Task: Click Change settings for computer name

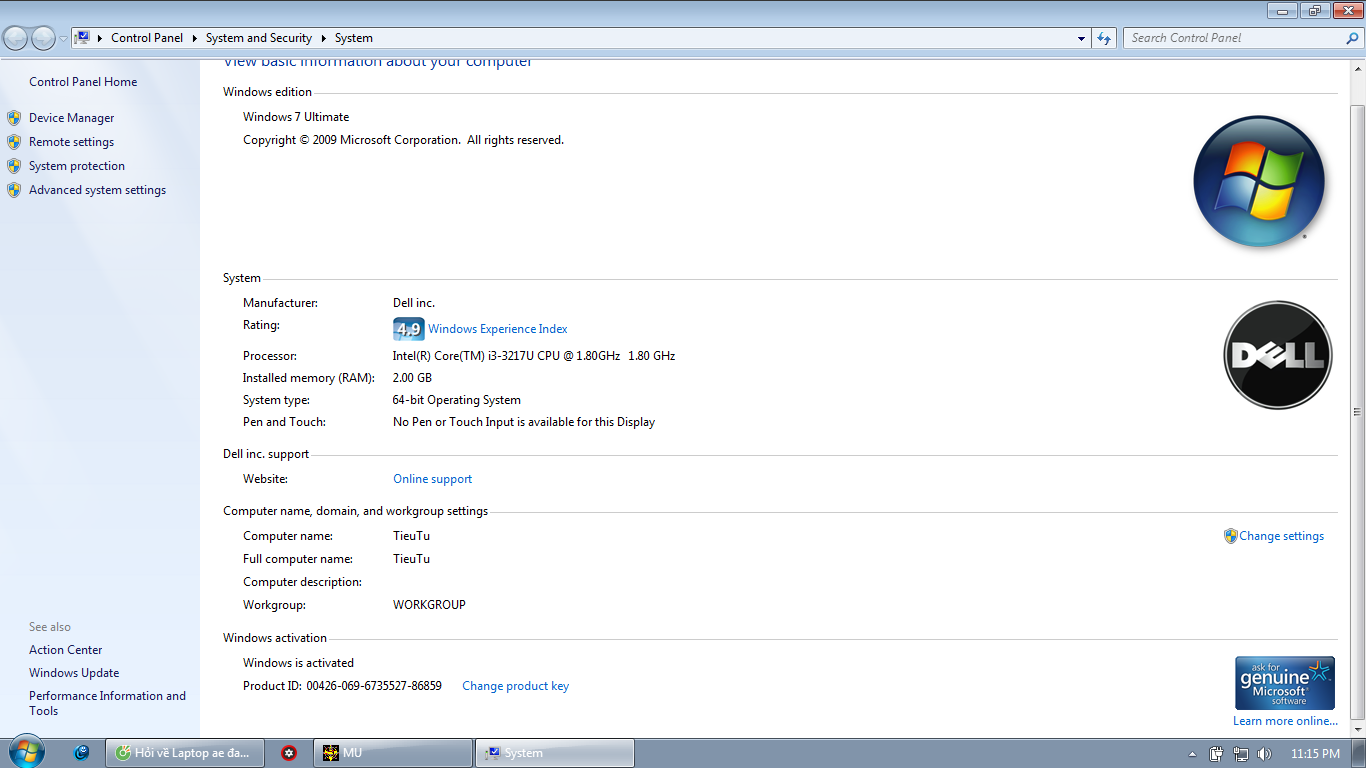Action: (1281, 536)
